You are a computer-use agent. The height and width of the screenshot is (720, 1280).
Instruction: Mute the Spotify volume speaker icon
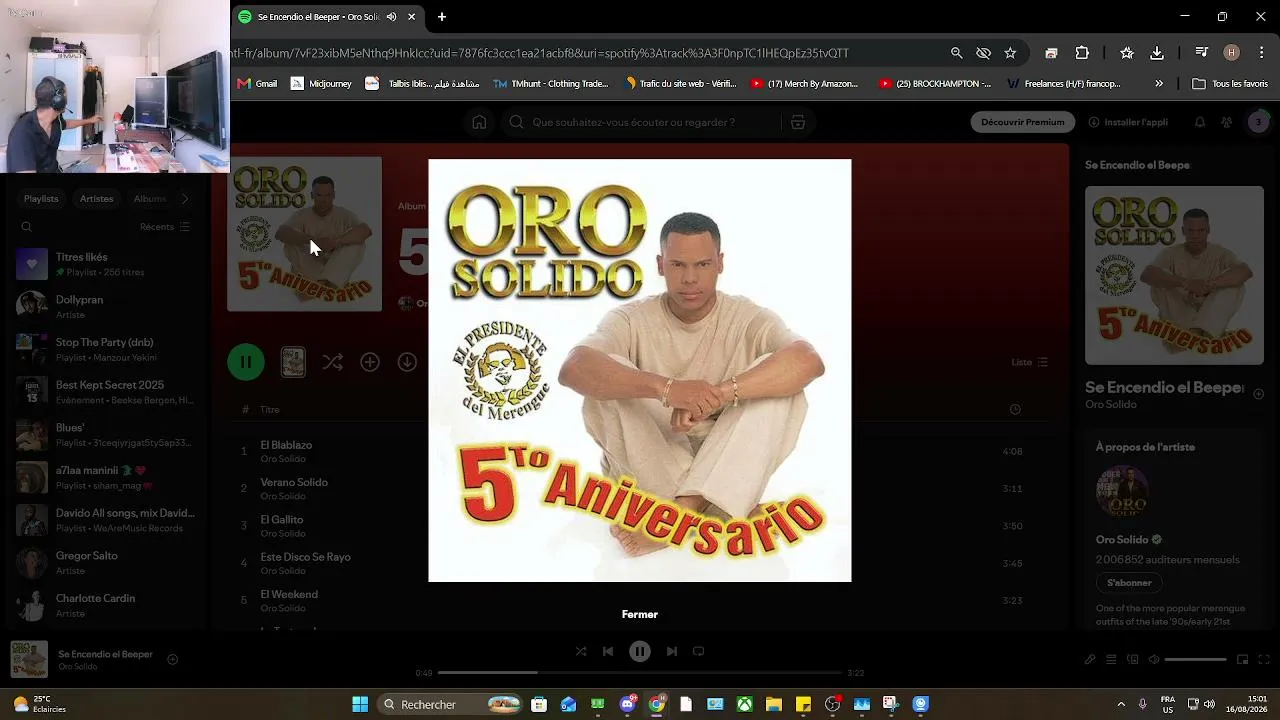point(1154,659)
